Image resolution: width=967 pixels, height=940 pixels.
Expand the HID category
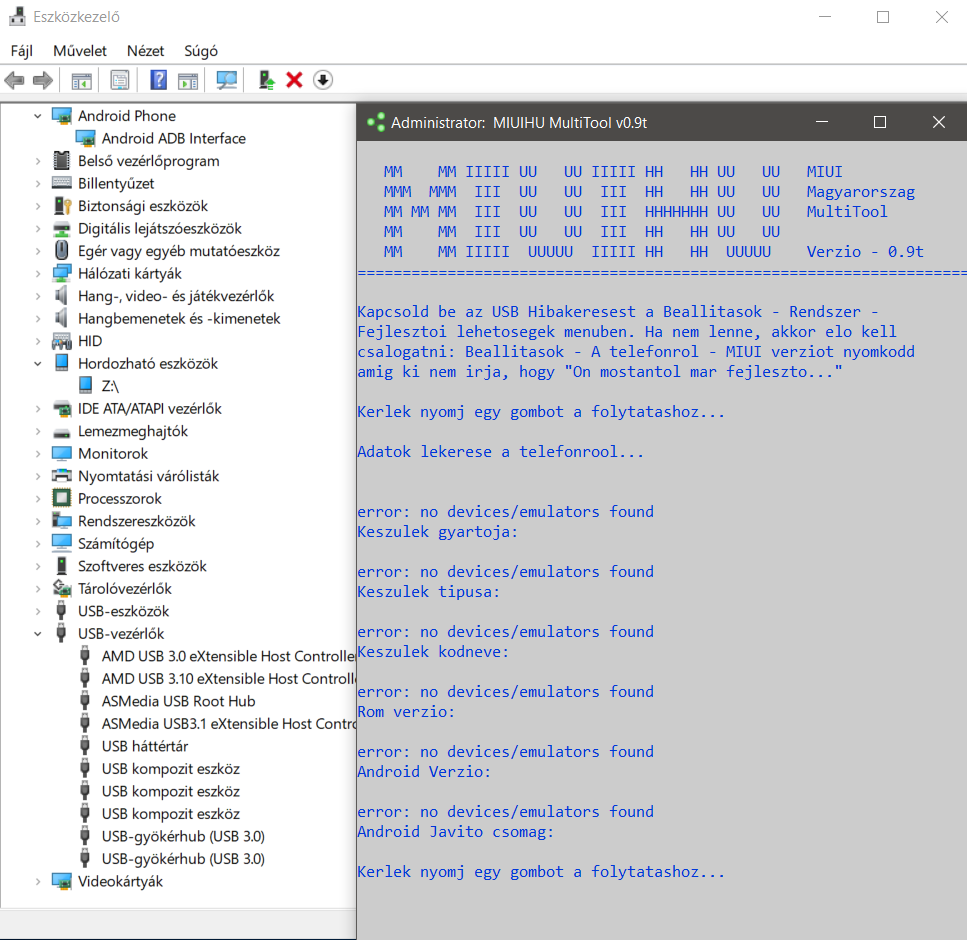[38, 341]
